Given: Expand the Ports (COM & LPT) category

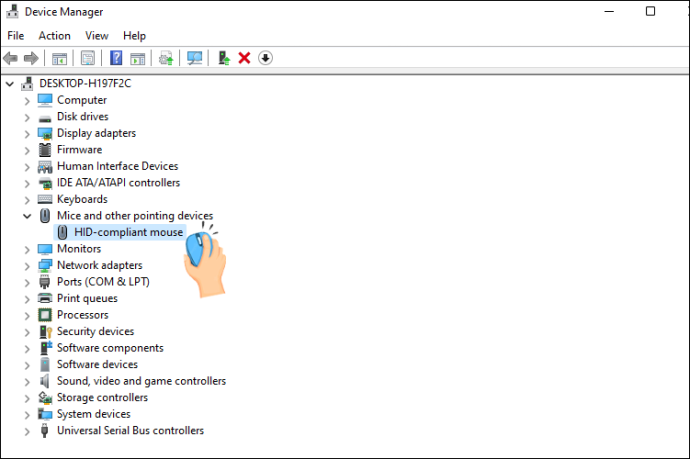Looking at the screenshot, I should click(x=27, y=283).
